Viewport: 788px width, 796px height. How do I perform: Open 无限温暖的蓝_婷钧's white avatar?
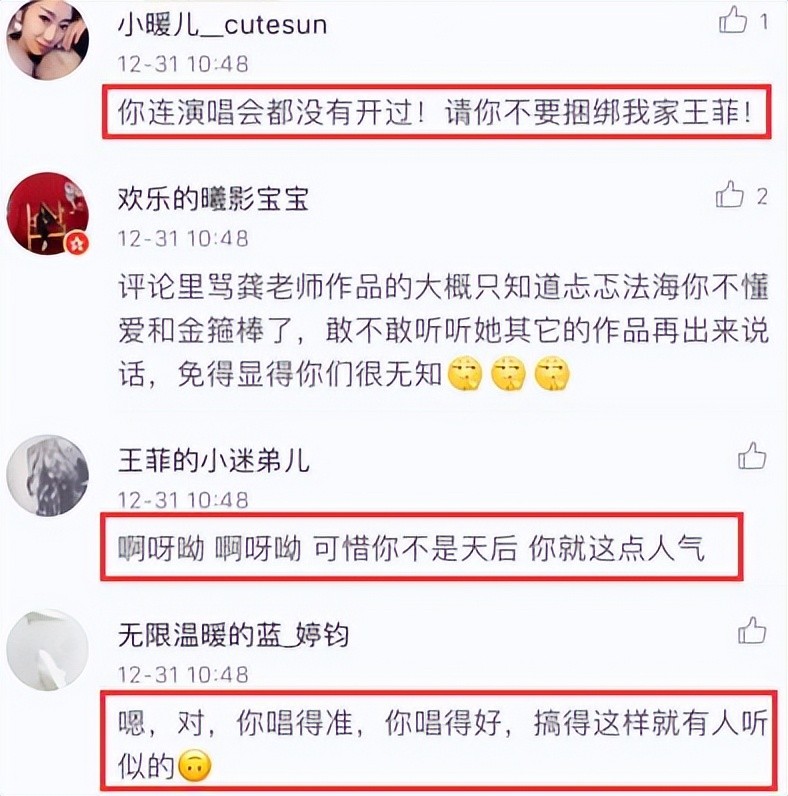click(x=48, y=650)
